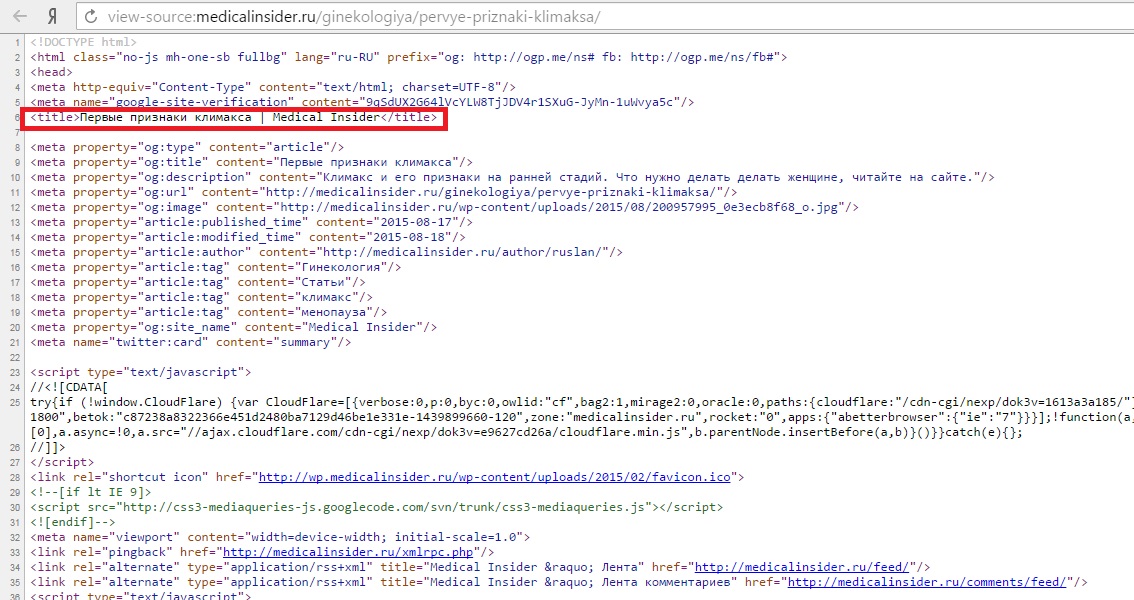The width and height of the screenshot is (1134, 600).
Task: Click the browser back arrow
Action: coord(20,16)
